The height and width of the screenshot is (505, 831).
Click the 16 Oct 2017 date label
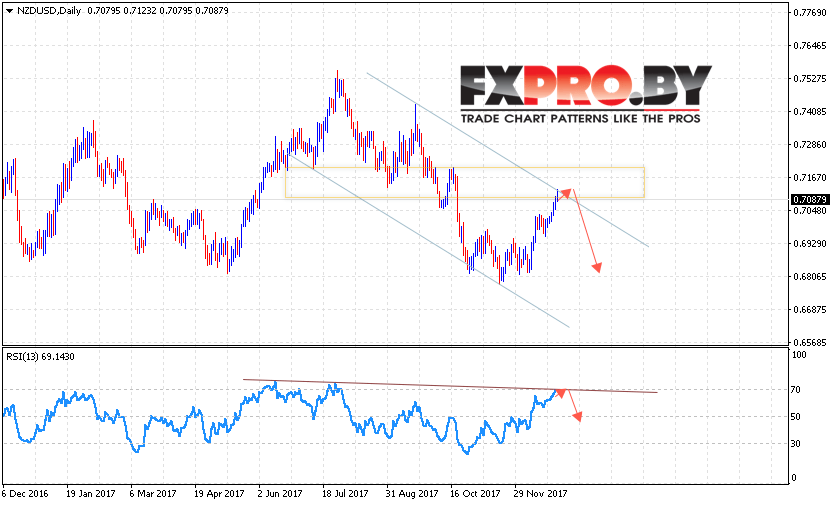[475, 494]
